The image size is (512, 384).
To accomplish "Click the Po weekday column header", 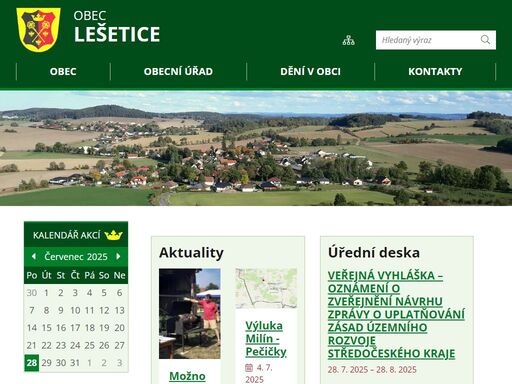I will coord(32,275).
